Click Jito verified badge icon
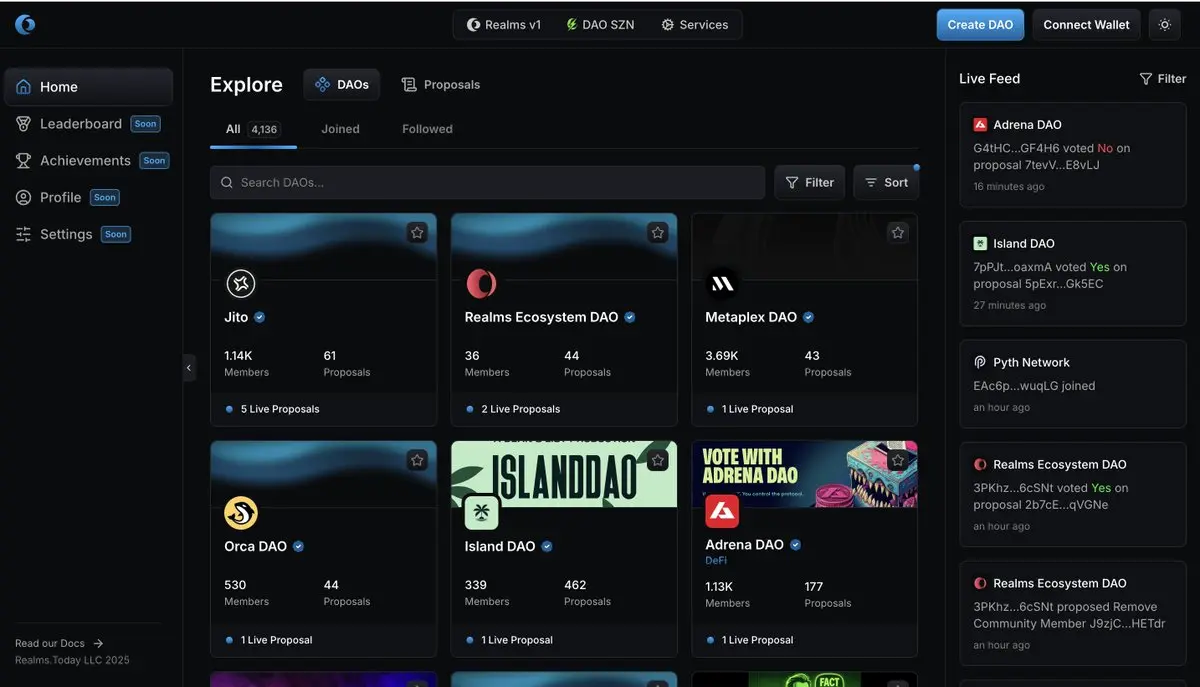This screenshot has height=687, width=1200. [x=260, y=317]
